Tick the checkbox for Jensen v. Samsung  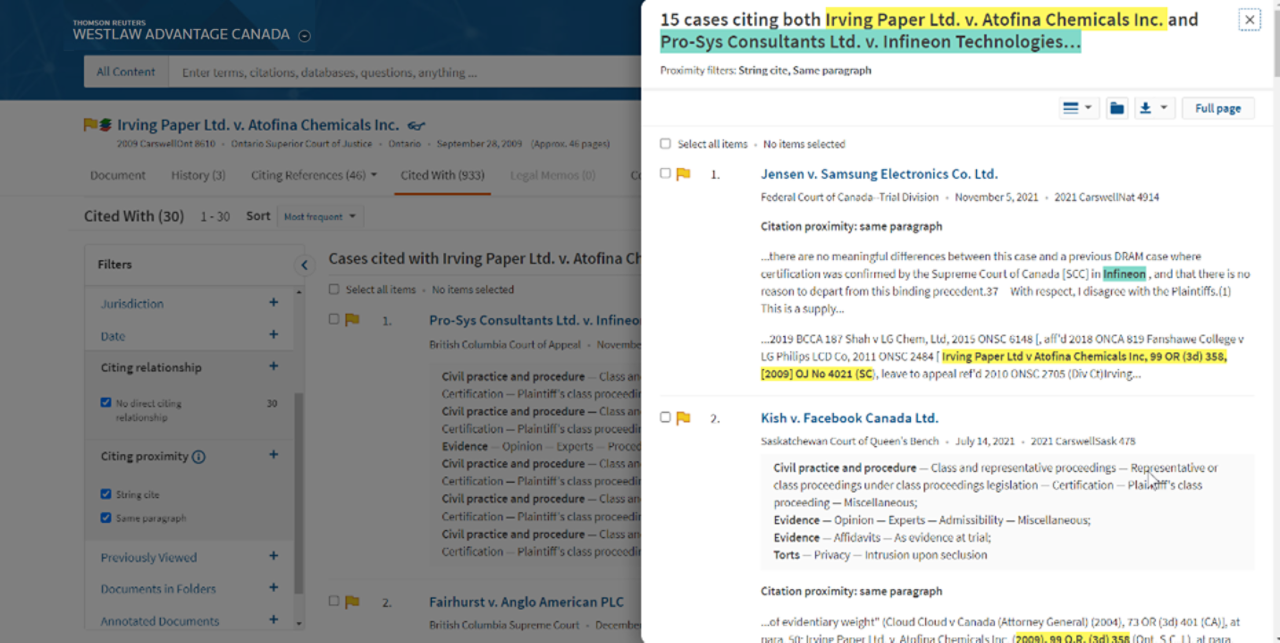(666, 174)
